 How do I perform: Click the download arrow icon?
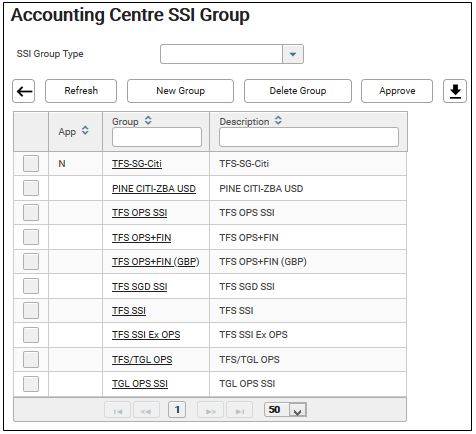point(455,91)
